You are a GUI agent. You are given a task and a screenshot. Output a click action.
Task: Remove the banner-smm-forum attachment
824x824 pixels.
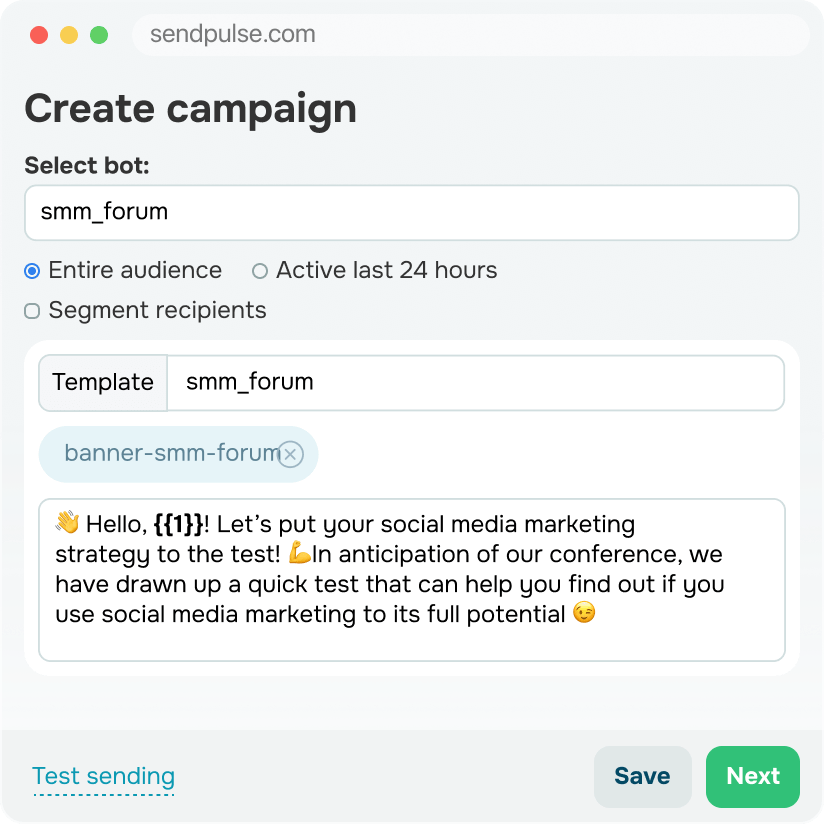[x=290, y=455]
